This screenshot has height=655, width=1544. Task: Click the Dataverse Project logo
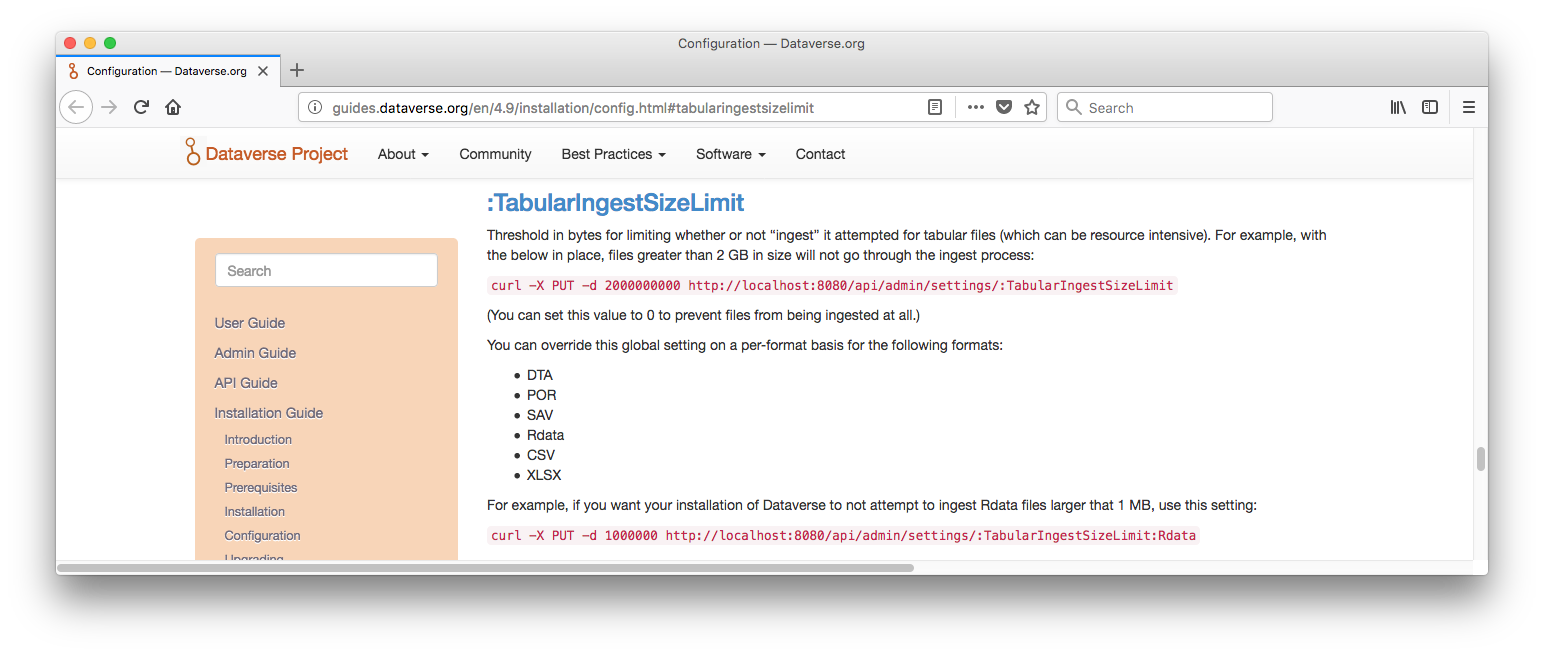coord(266,153)
